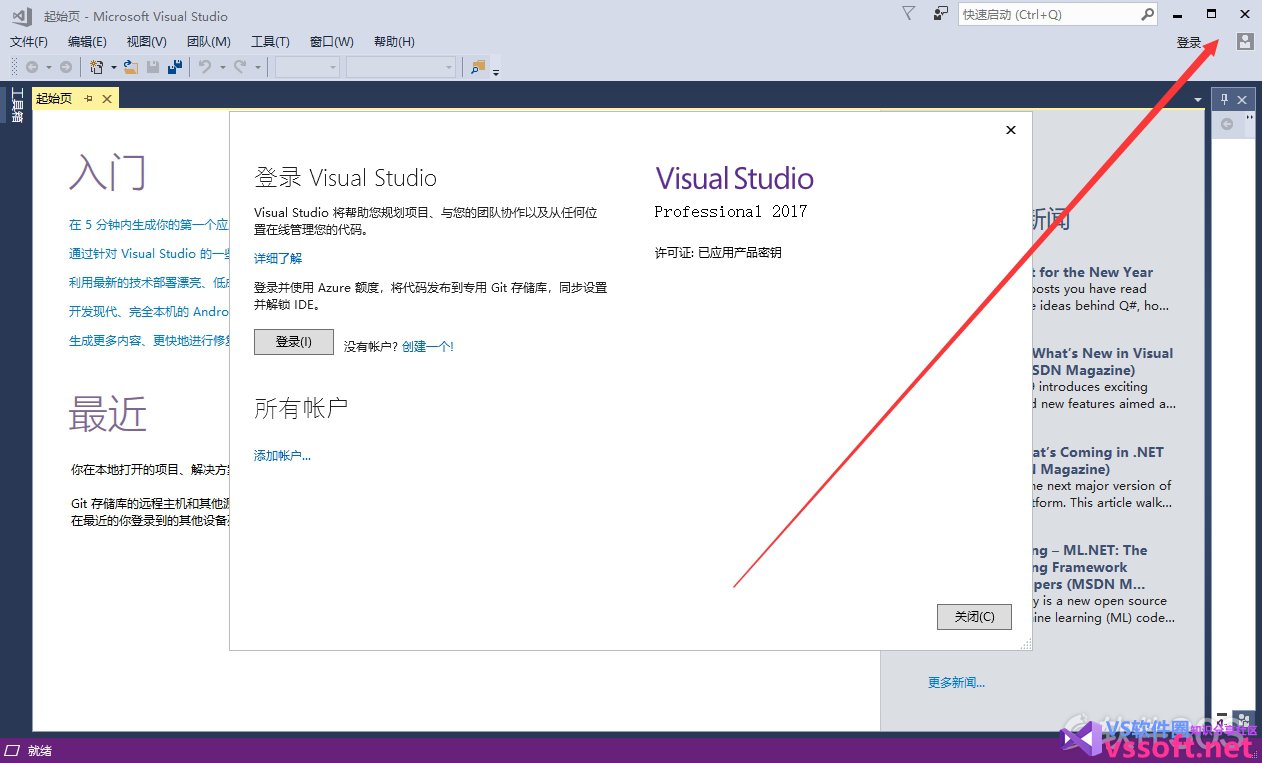Open the 窗口(W) menu
1262x763 pixels.
pyautogui.click(x=332, y=41)
